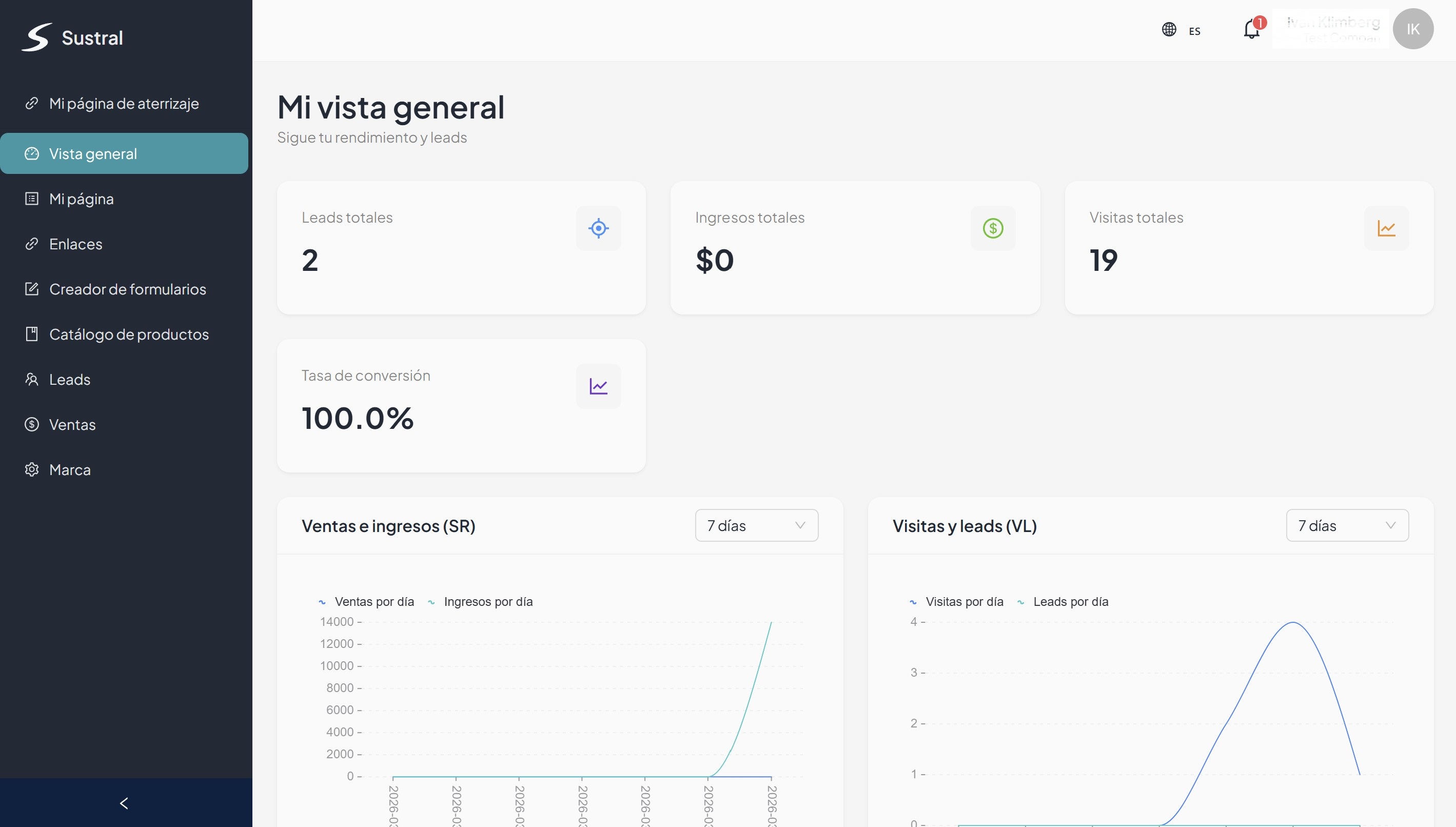Open Ventas section

tap(124, 424)
